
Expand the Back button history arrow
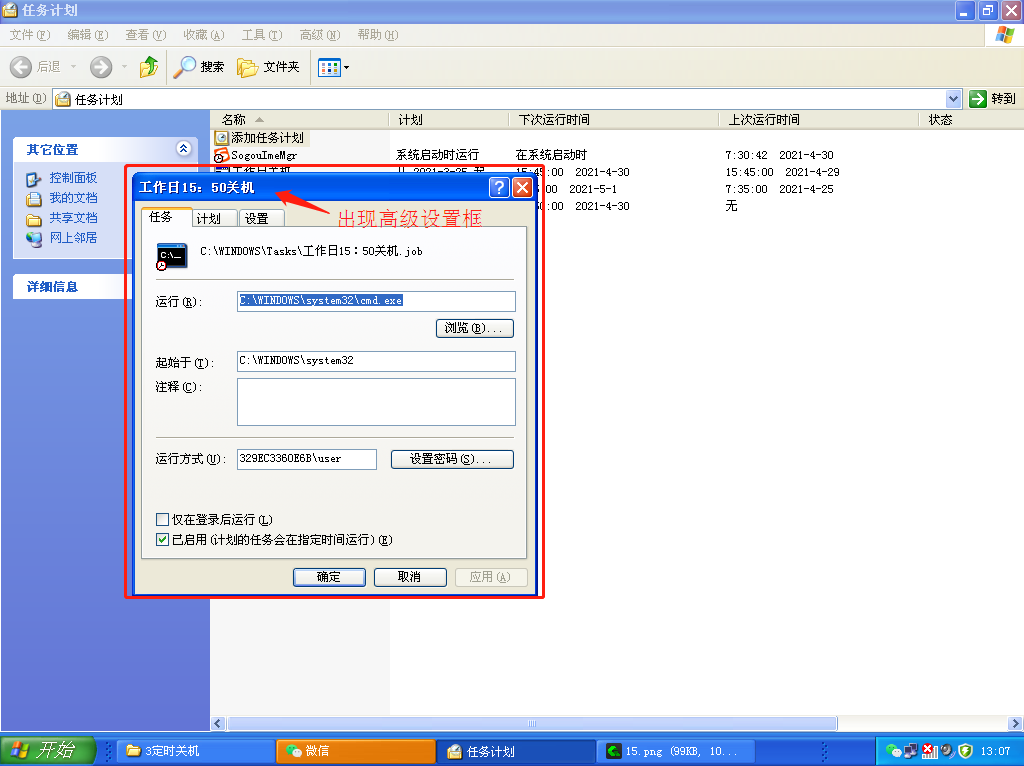tap(73, 67)
